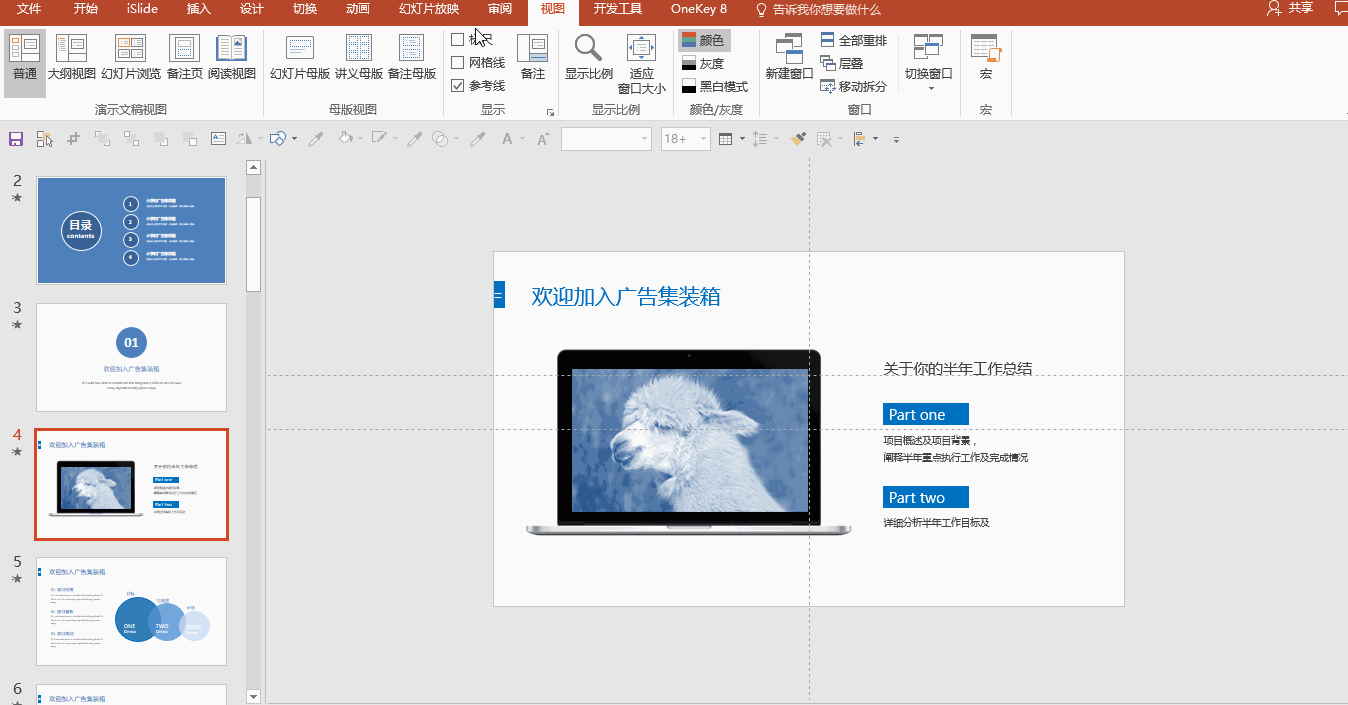This screenshot has height=705, width=1348.
Task: Click the large A font size icon
Action: point(543,139)
